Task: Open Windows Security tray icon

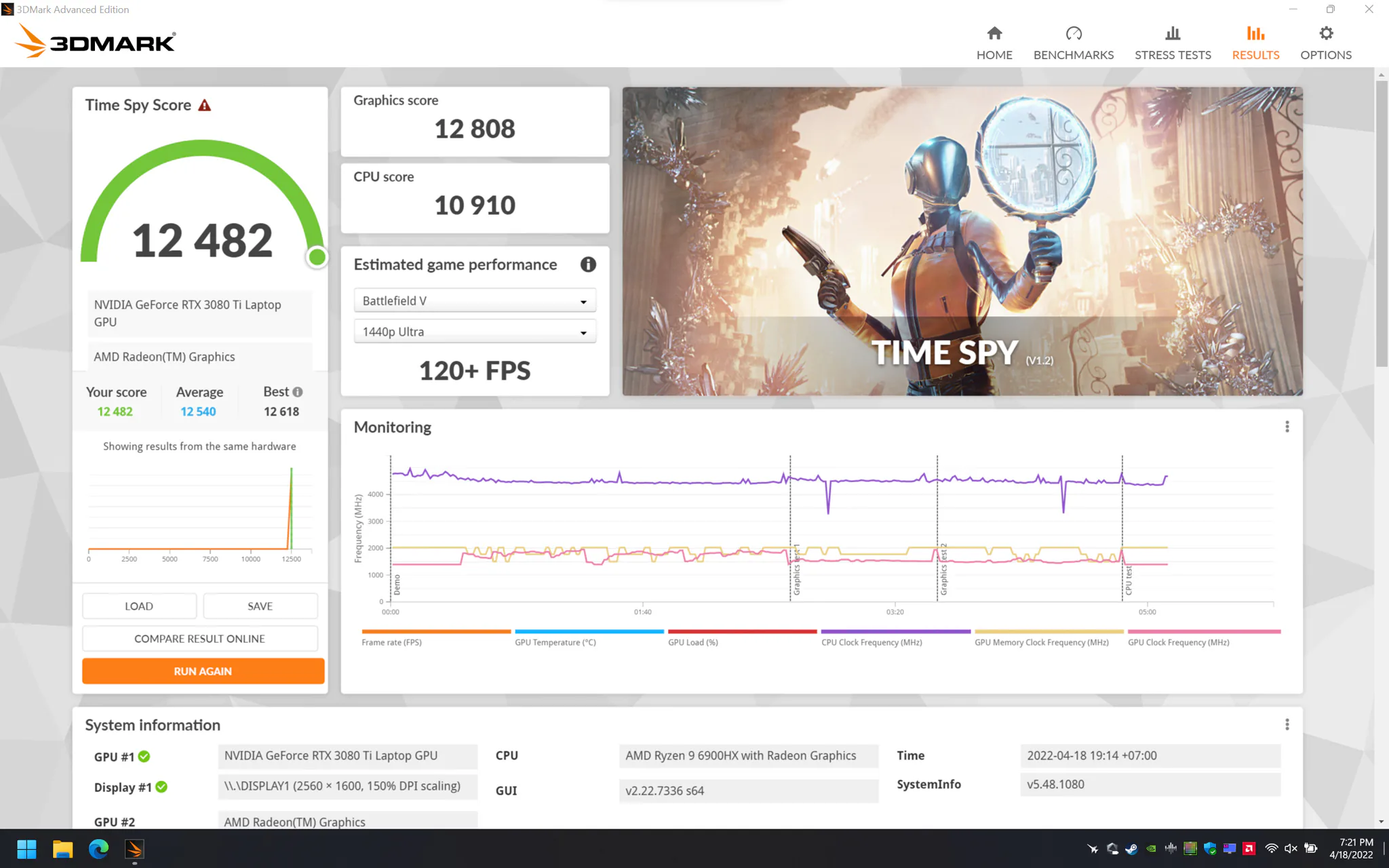Action: (x=1210, y=848)
